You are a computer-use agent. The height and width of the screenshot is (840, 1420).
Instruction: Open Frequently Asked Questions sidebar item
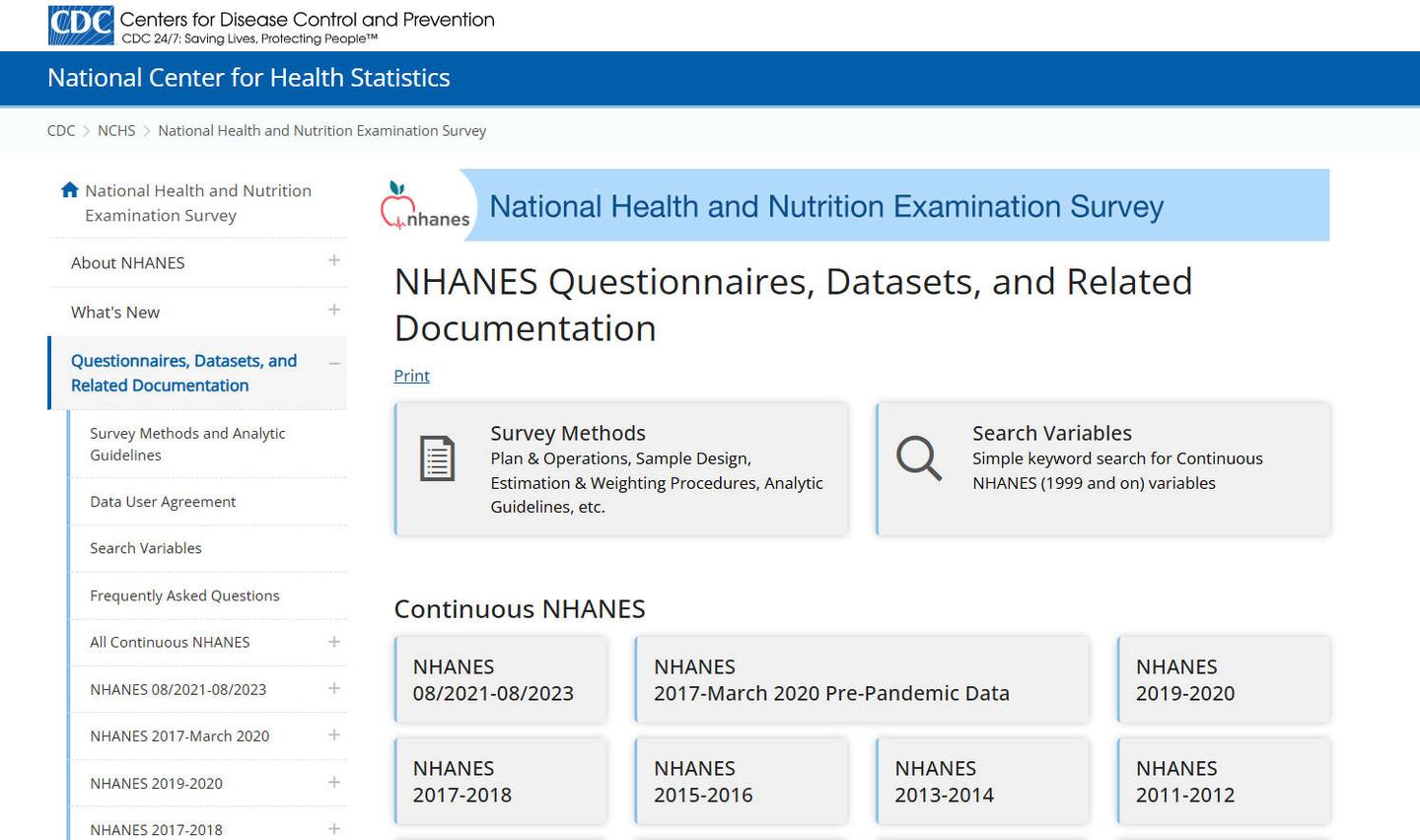coord(184,595)
